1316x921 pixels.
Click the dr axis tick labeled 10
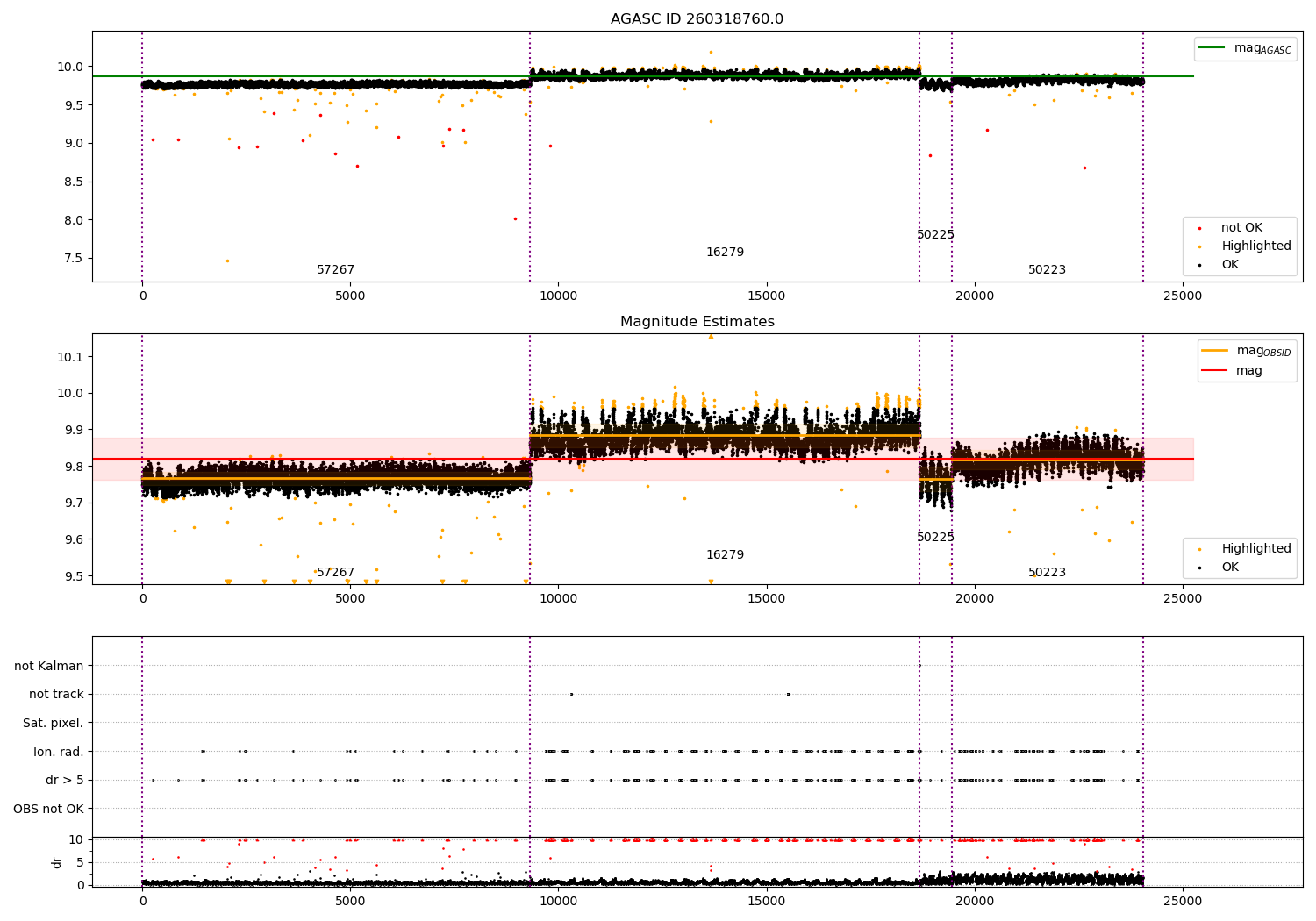(x=76, y=839)
